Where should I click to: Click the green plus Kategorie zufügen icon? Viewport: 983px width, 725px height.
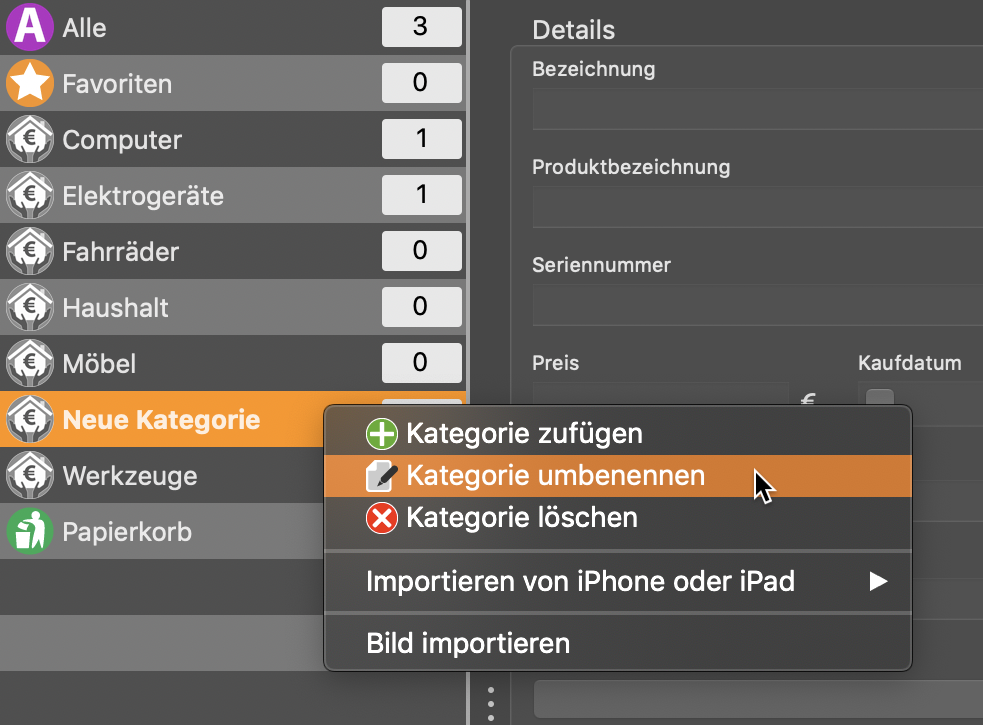[x=382, y=433]
